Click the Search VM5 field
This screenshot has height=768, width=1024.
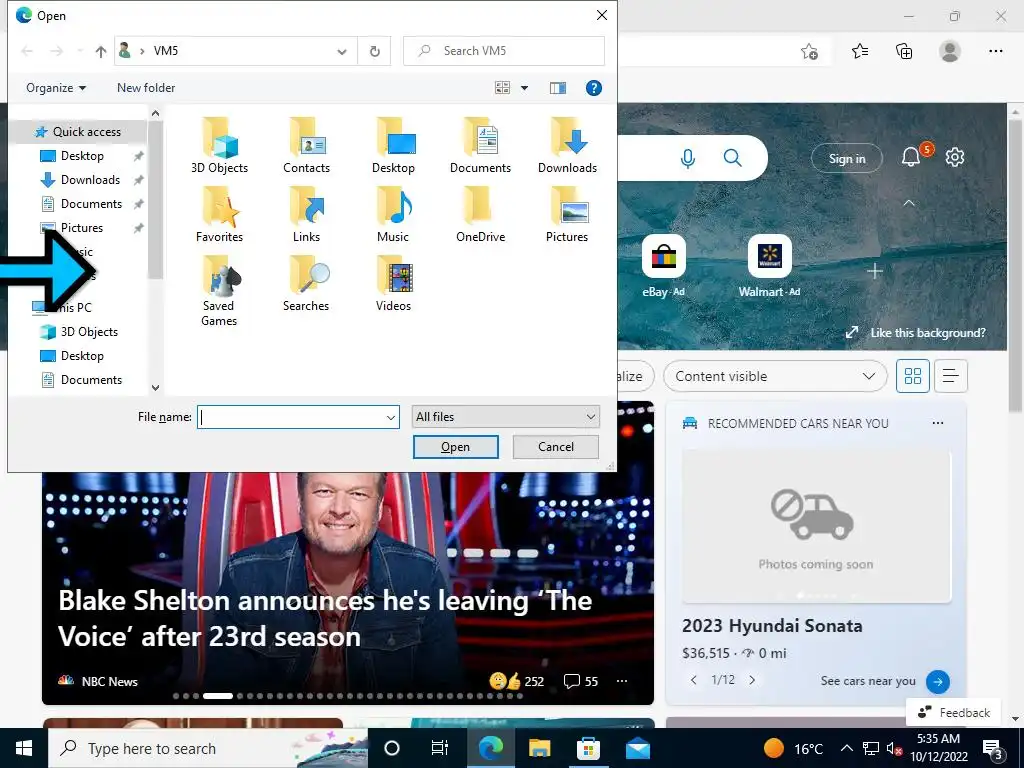click(x=504, y=51)
